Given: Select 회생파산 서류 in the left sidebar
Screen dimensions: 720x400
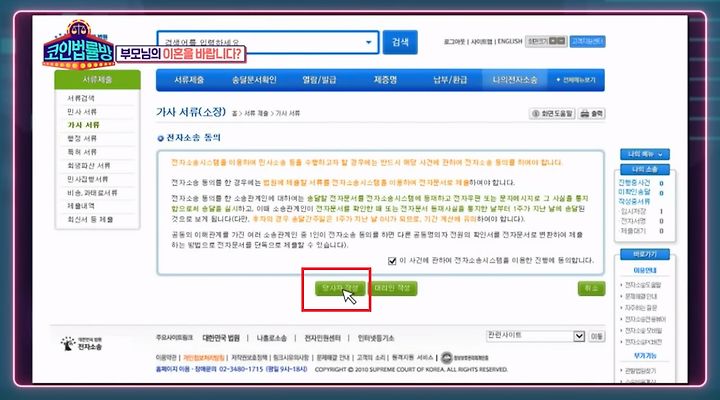Looking at the screenshot, I should pyautogui.click(x=89, y=165).
